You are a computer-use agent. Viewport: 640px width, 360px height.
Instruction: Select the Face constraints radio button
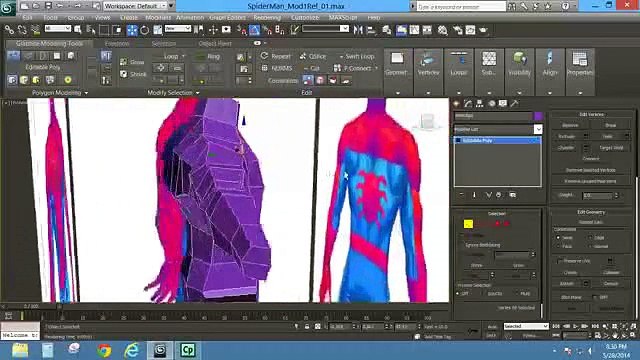558,247
